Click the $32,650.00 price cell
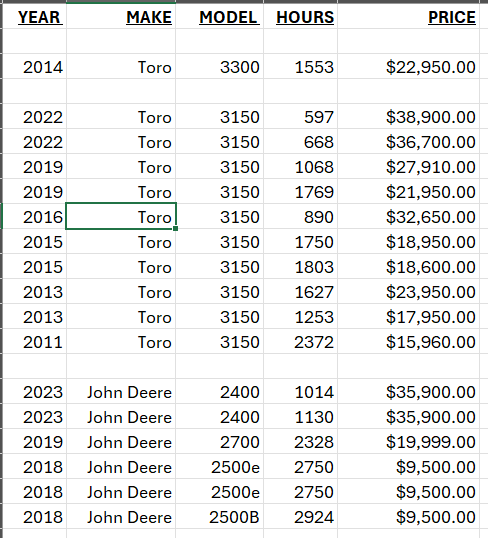The height and width of the screenshot is (538, 488). tap(408, 217)
